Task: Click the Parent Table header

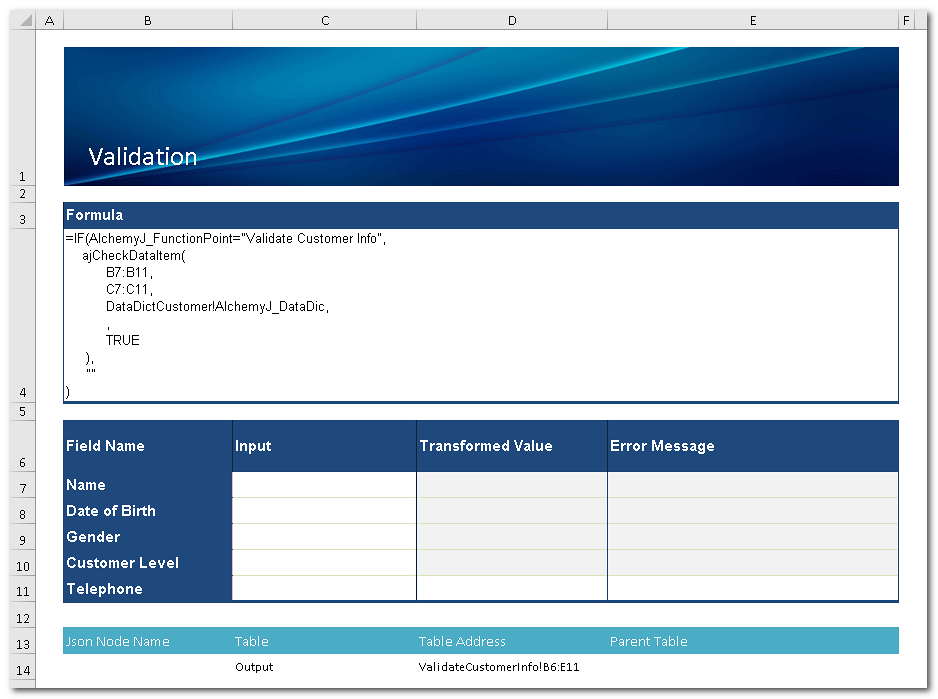Action: point(753,641)
